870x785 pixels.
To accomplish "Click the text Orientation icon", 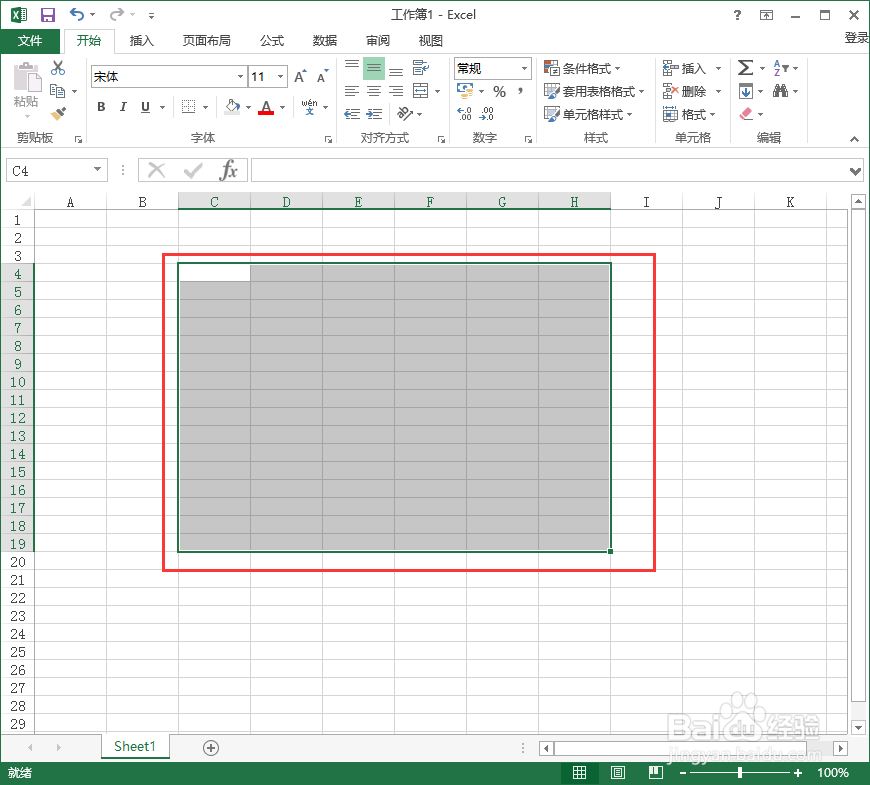I will pyautogui.click(x=405, y=114).
